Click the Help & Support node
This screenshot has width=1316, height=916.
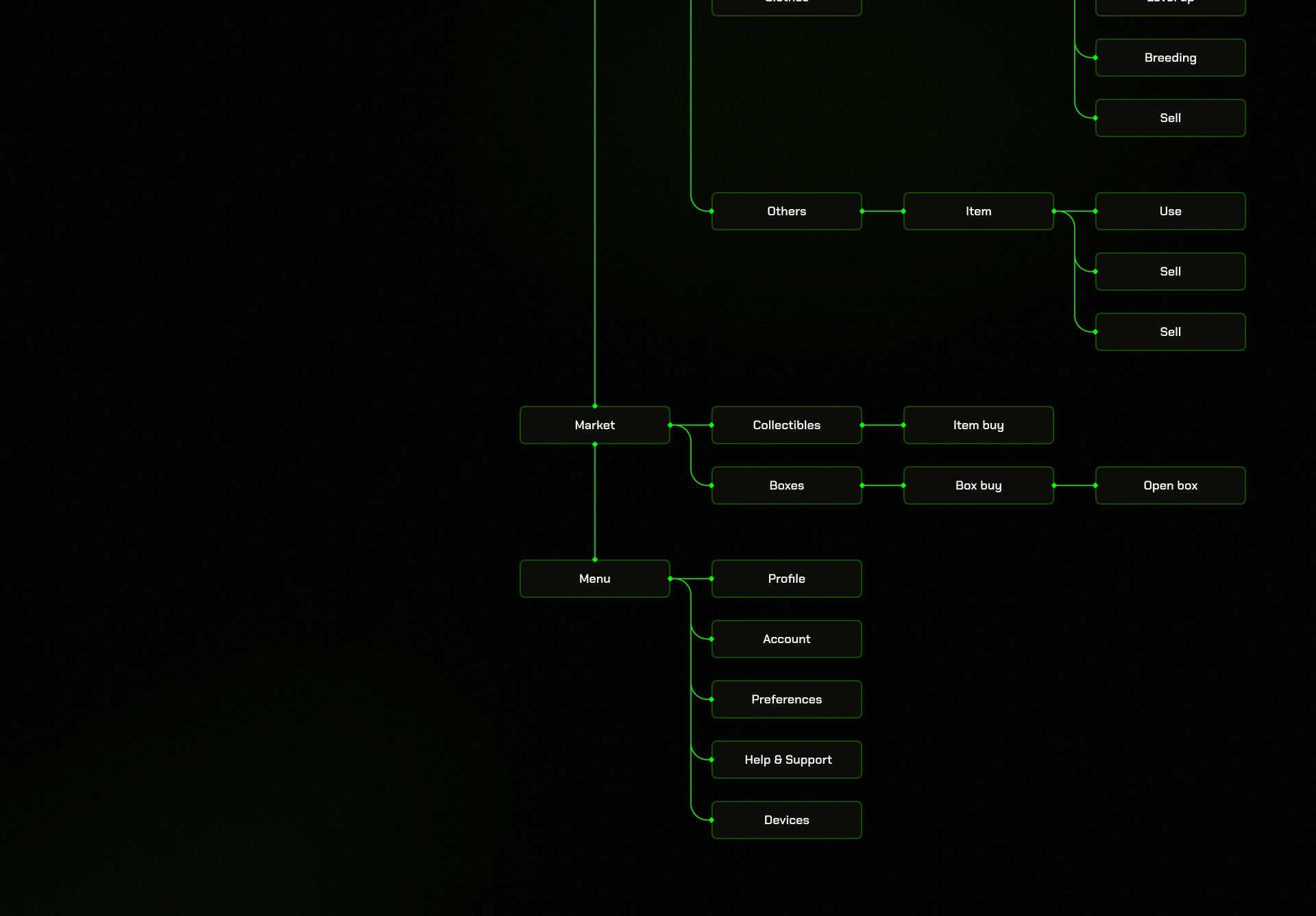(786, 760)
